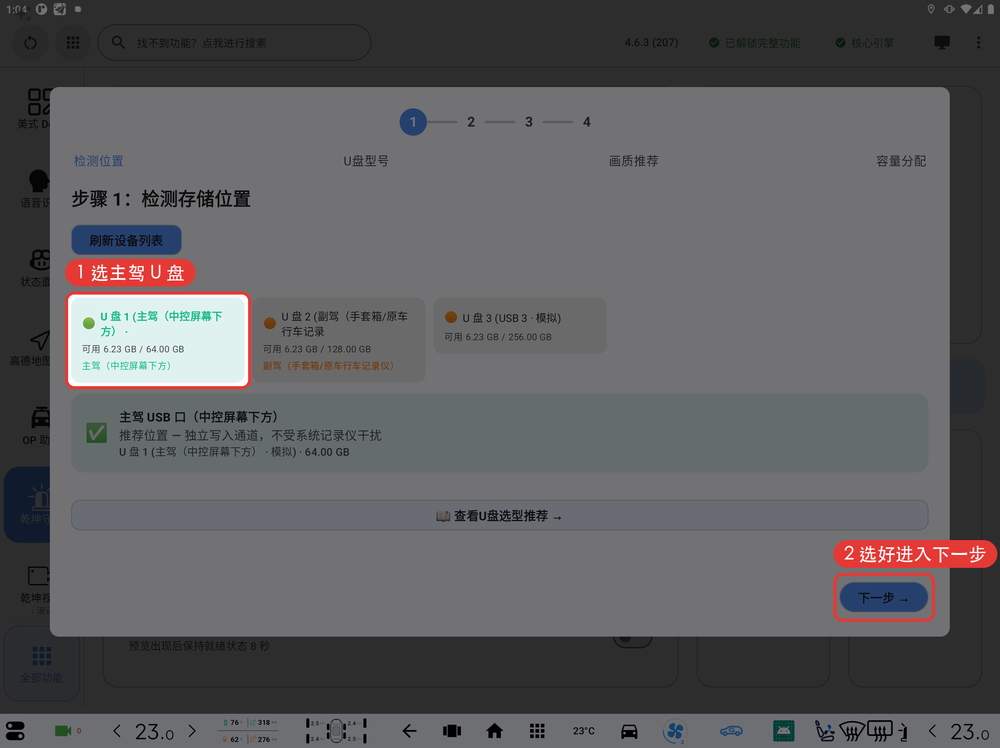This screenshot has height=748, width=1000.
Task: Open 全部功能 in sidebar
Action: pyautogui.click(x=41, y=664)
